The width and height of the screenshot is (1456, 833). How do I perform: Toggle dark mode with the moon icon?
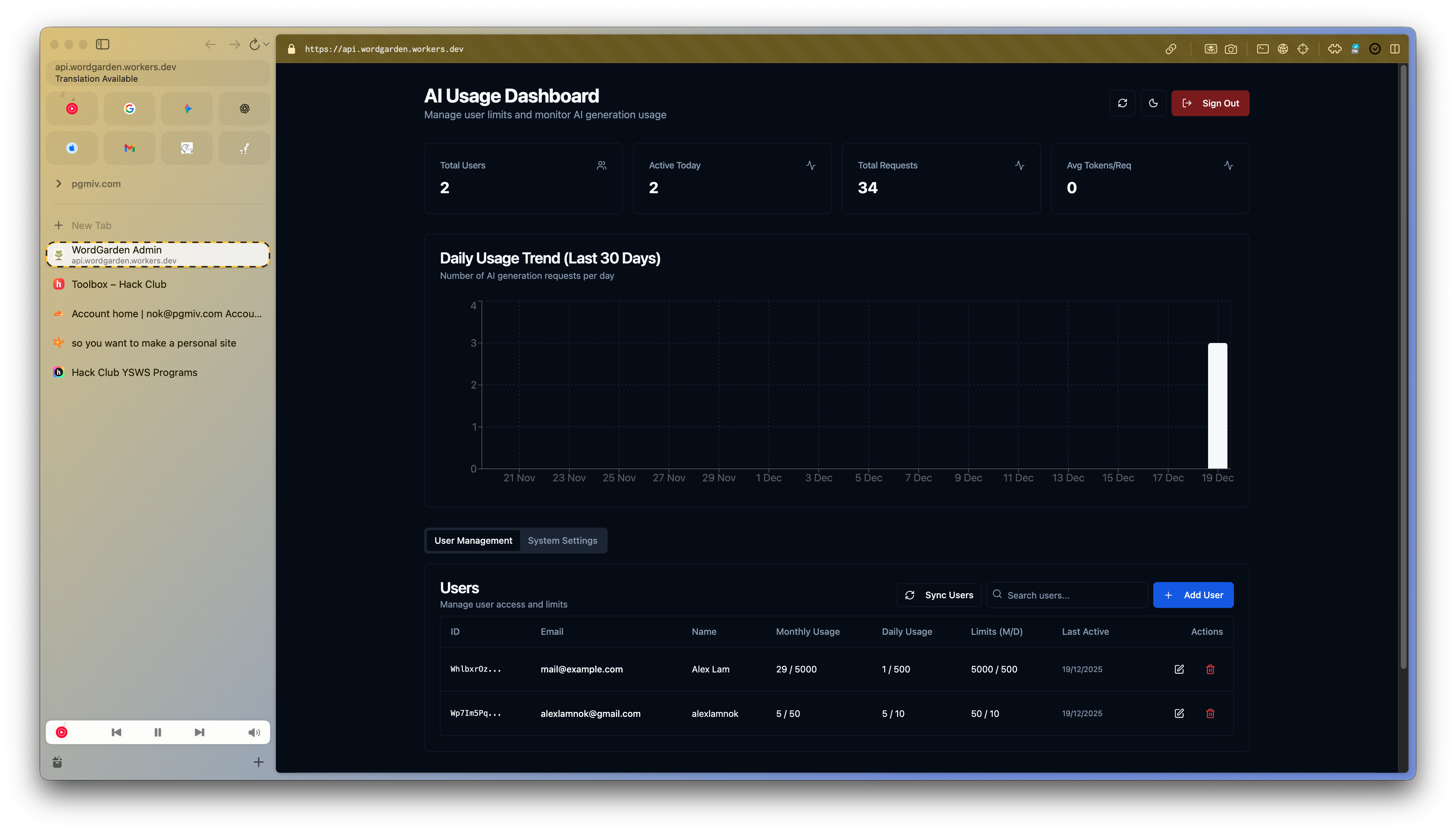(1153, 103)
